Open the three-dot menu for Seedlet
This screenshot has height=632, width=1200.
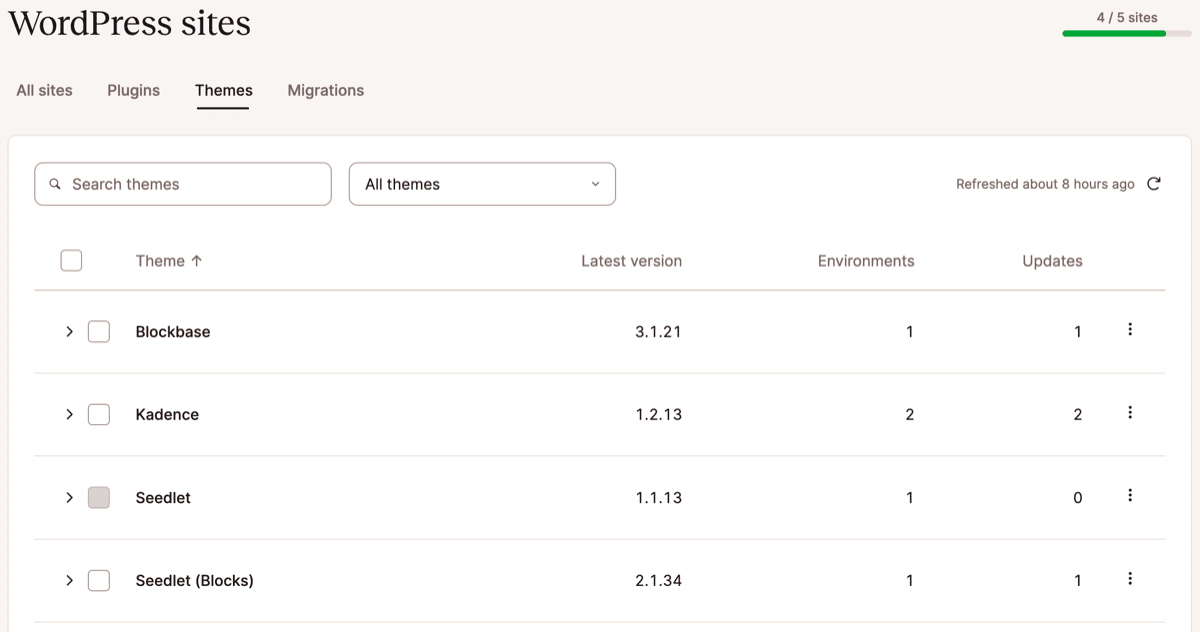tap(1130, 496)
